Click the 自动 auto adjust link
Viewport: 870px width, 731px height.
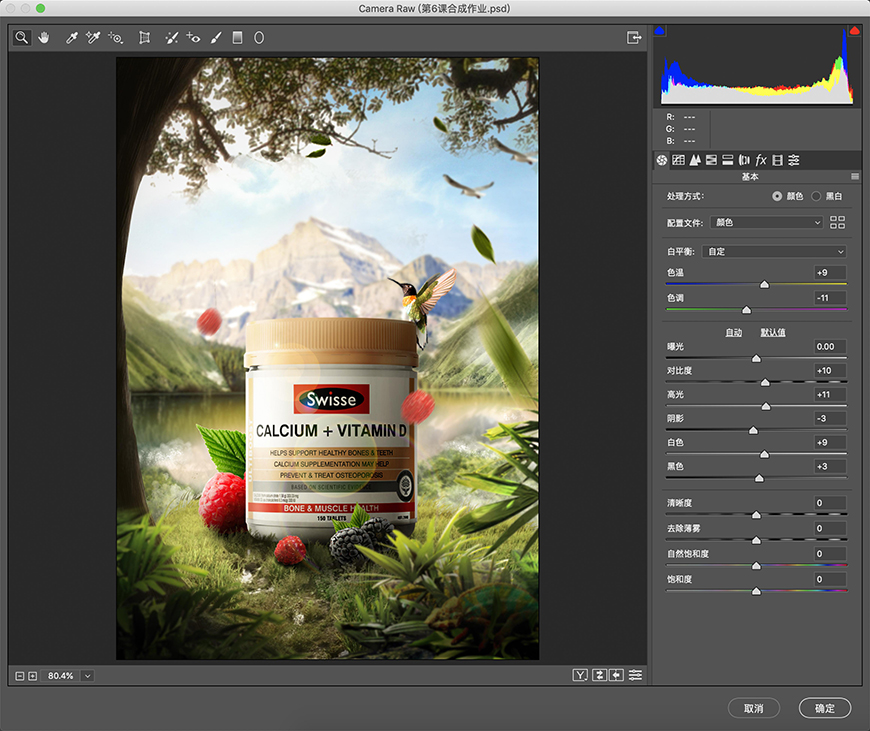tap(734, 332)
